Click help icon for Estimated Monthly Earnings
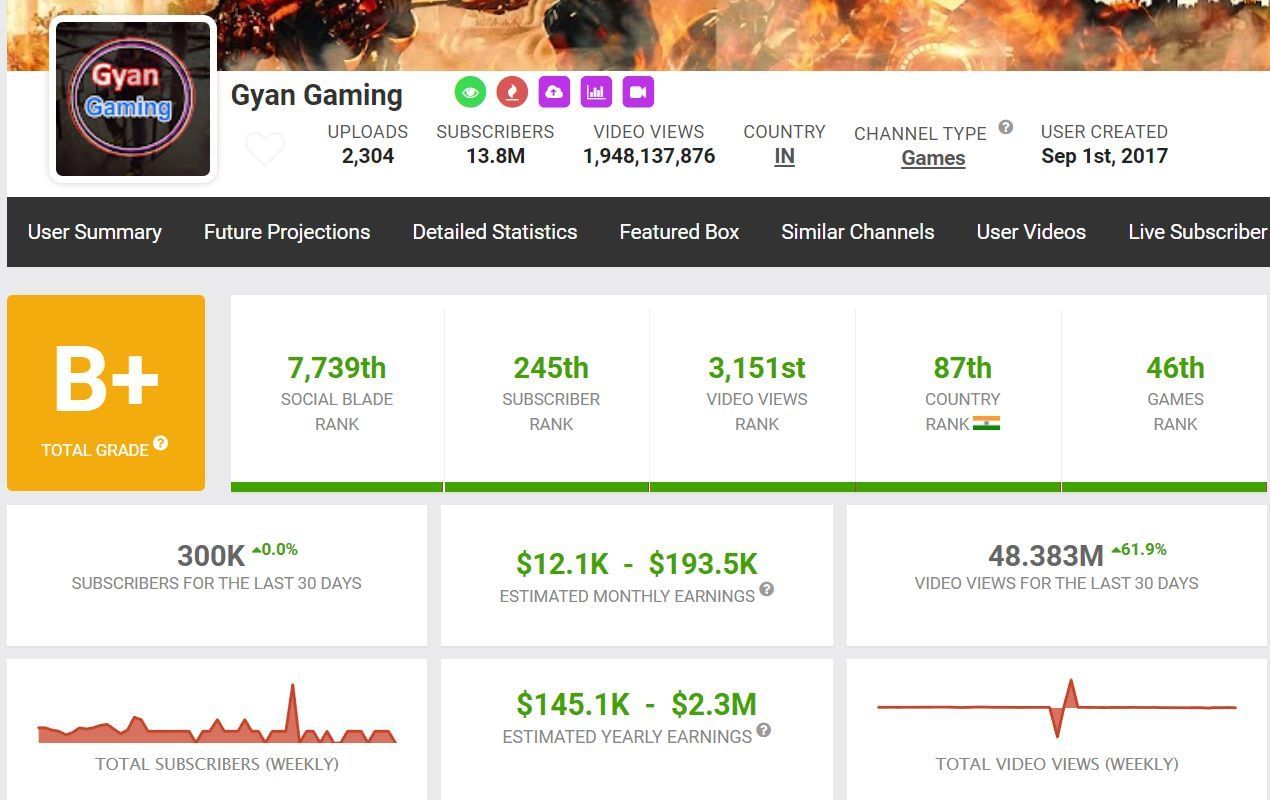Viewport: 1270px width, 800px height. click(x=766, y=589)
